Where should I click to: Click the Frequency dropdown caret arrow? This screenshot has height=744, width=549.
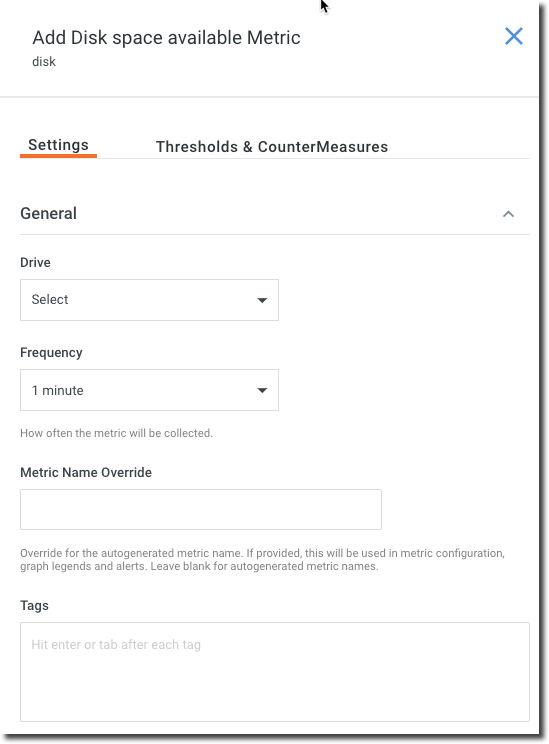pos(262,391)
